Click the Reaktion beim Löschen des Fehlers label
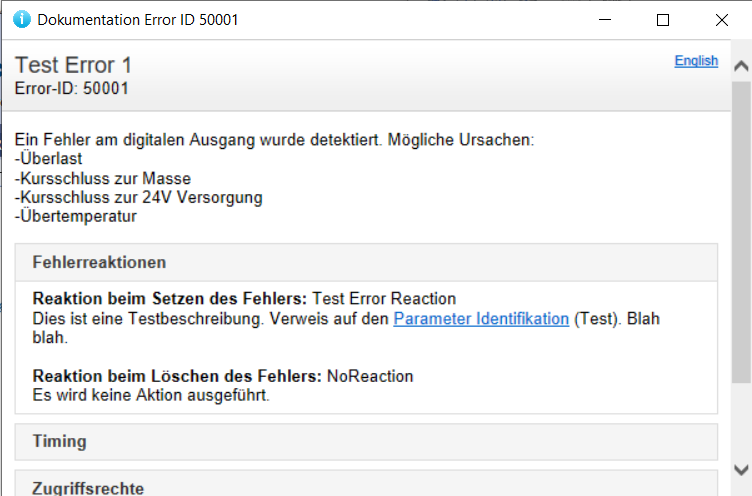The image size is (752, 496). pyautogui.click(x=178, y=376)
